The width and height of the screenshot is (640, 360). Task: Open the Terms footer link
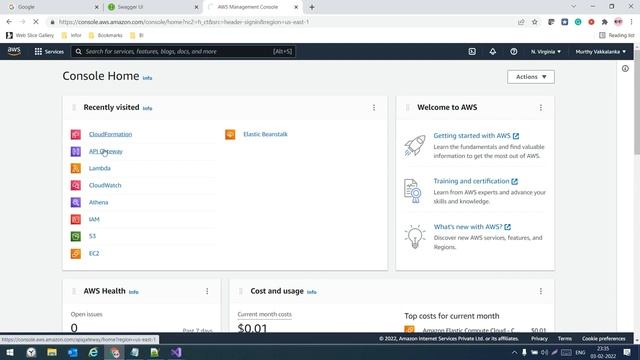tap(564, 339)
